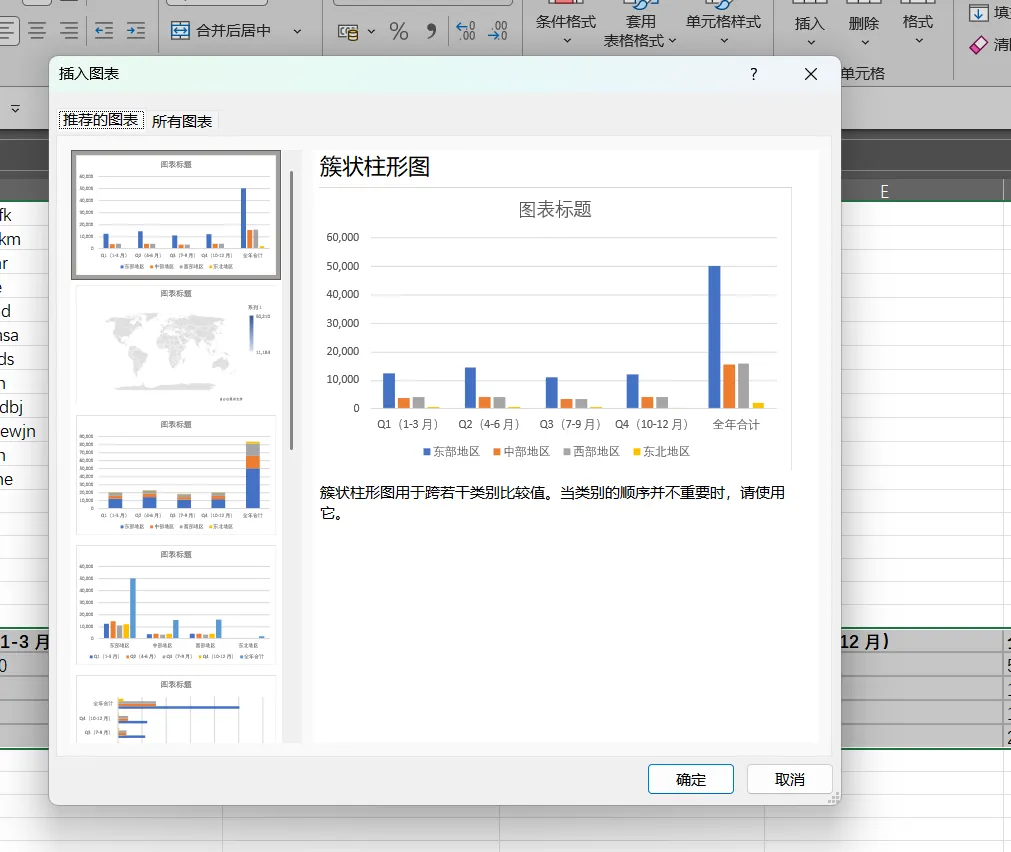Apply comma style number format icon
The width and height of the screenshot is (1011, 852).
[x=431, y=31]
